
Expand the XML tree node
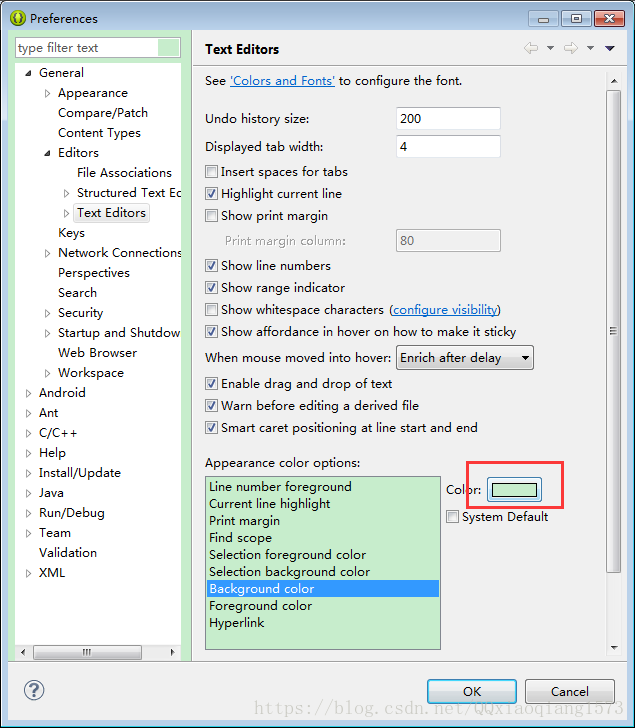[28, 573]
